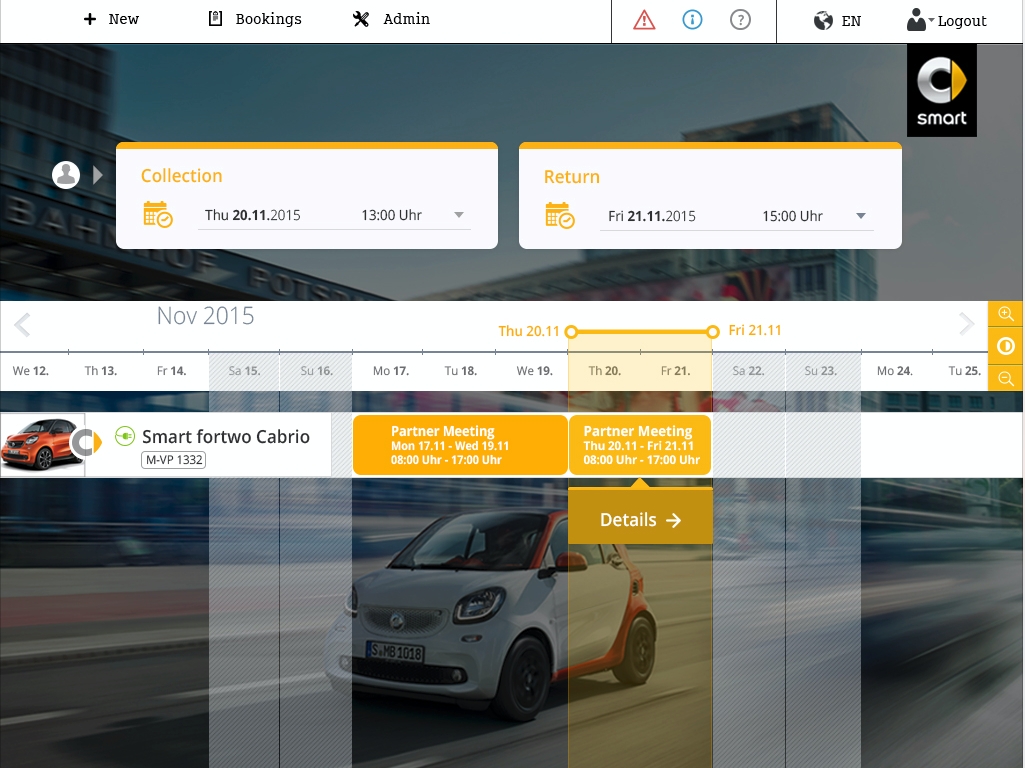The height and width of the screenshot is (768, 1025).
Task: Select day Fr 14. in timeline
Action: [171, 371]
